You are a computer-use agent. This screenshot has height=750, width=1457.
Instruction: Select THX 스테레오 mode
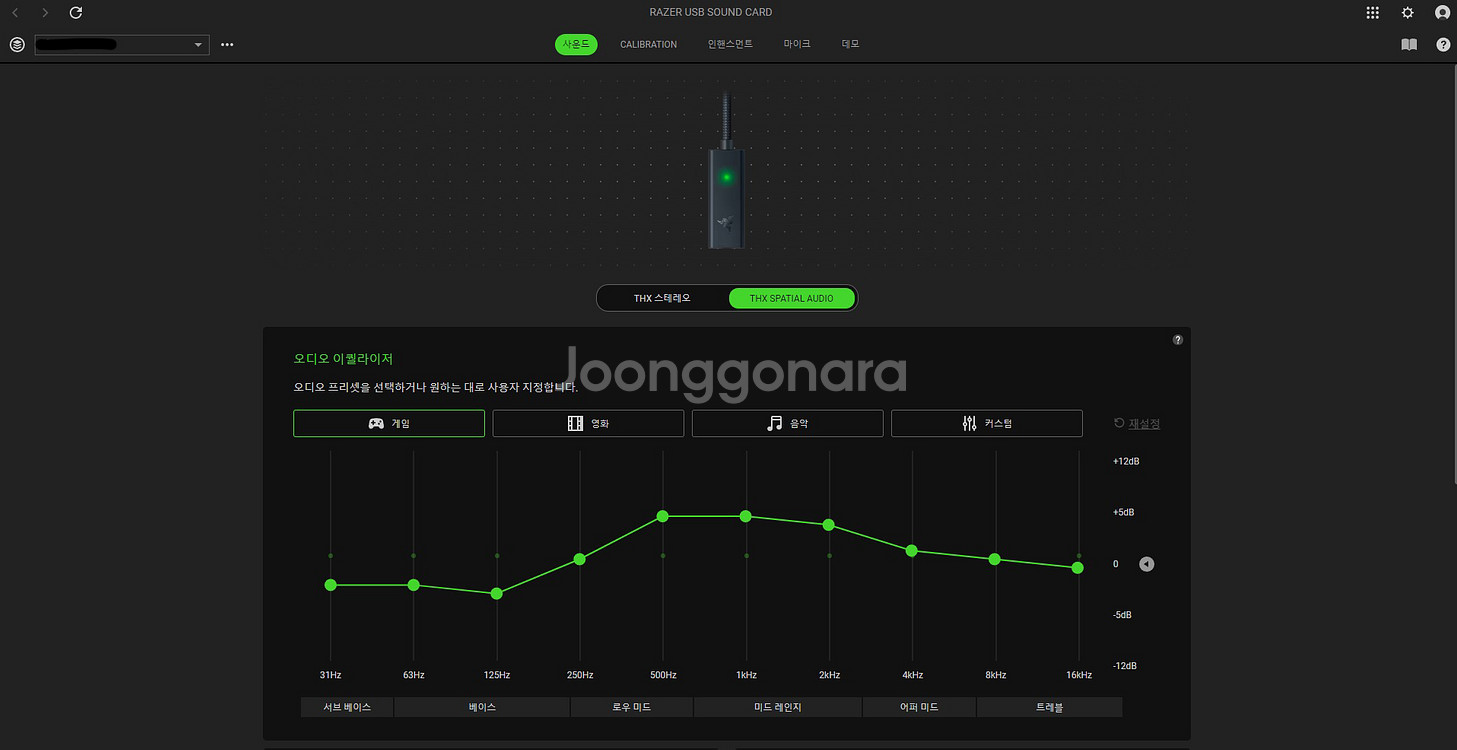pyautogui.click(x=662, y=298)
